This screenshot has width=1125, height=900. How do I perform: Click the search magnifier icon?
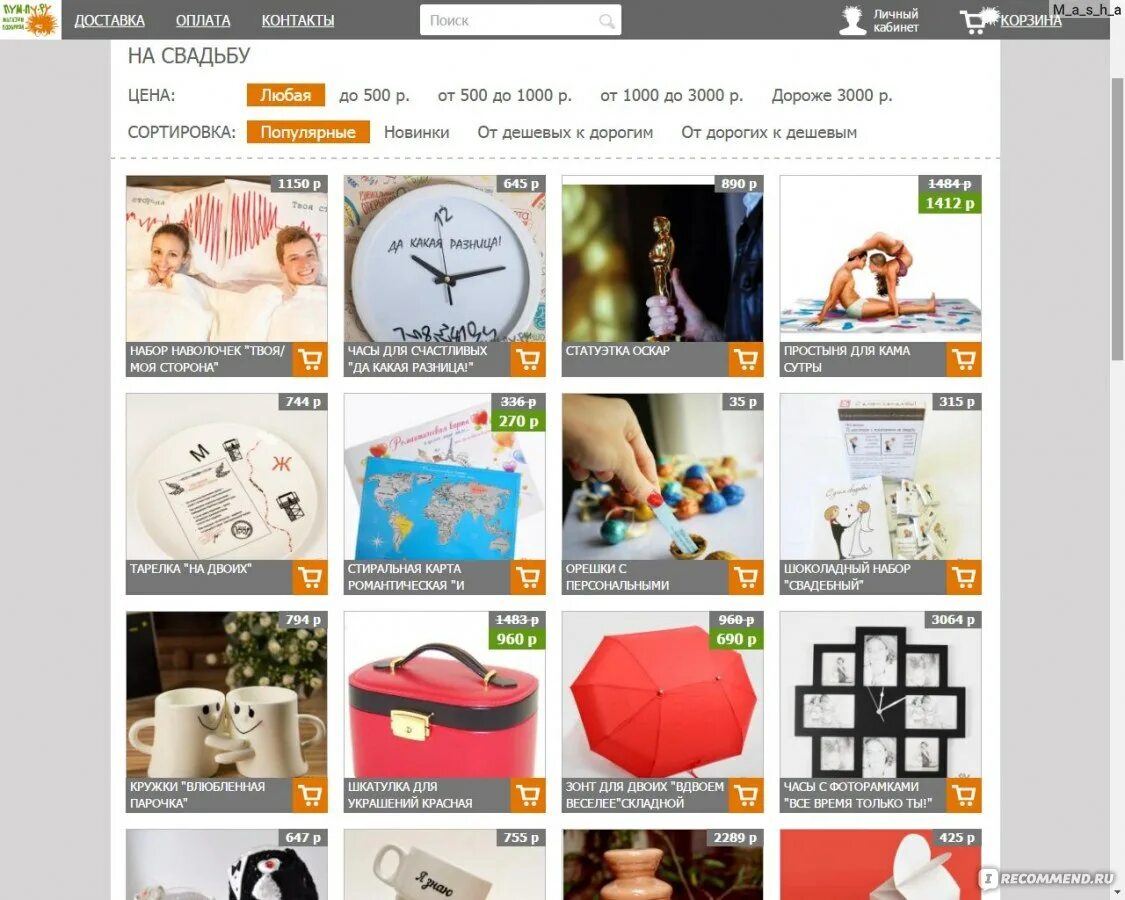tap(607, 21)
